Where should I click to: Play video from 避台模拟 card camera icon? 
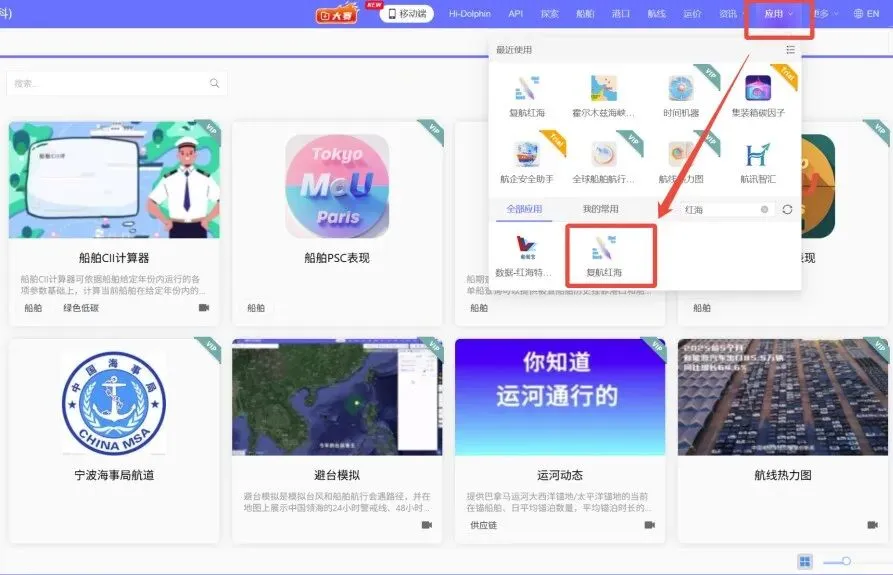coord(427,524)
